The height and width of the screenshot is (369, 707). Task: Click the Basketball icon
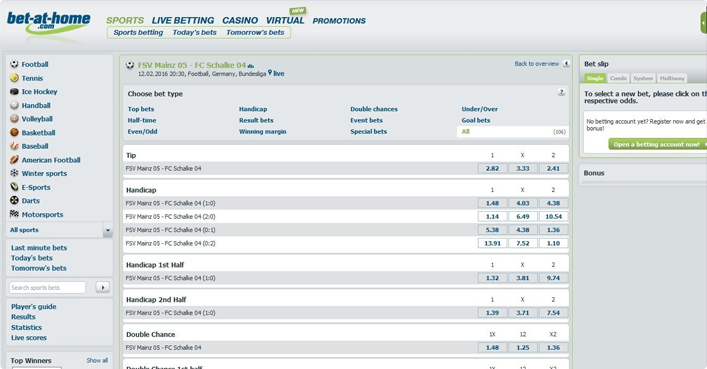click(14, 132)
